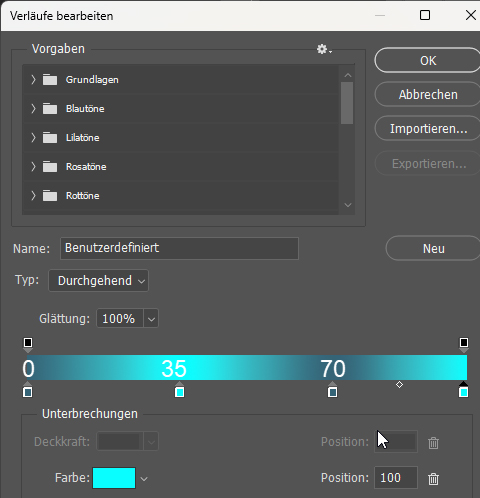Click the Neu button
The image size is (480, 498).
pyautogui.click(x=433, y=248)
